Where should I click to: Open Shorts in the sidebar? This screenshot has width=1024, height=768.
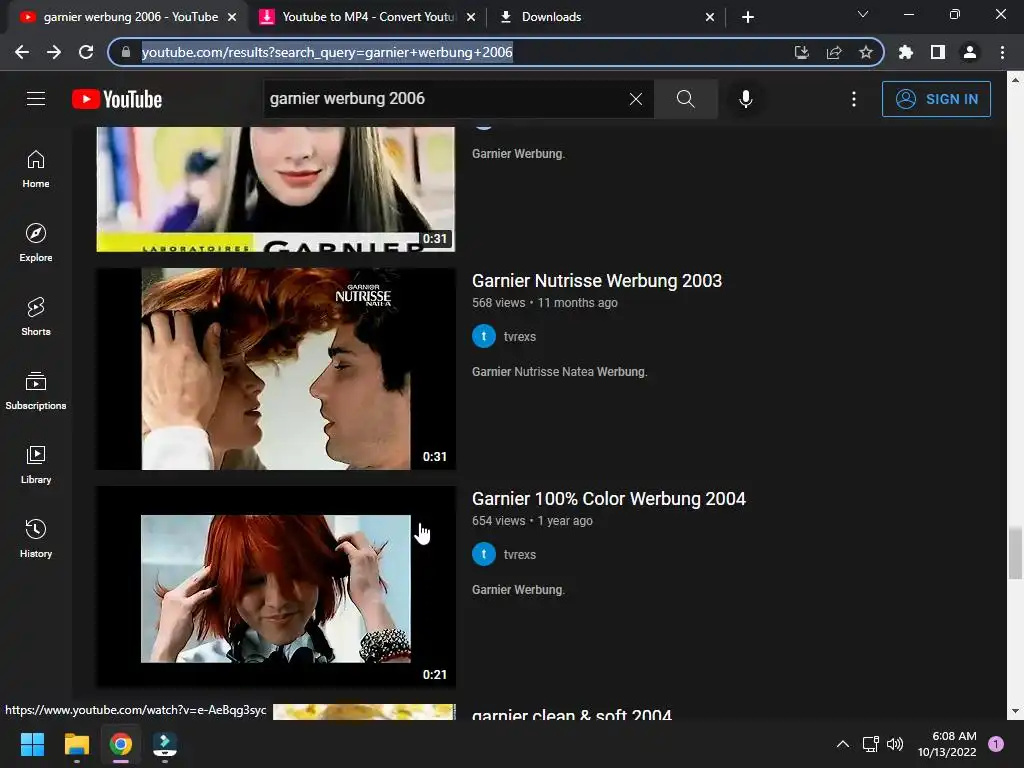(x=36, y=317)
